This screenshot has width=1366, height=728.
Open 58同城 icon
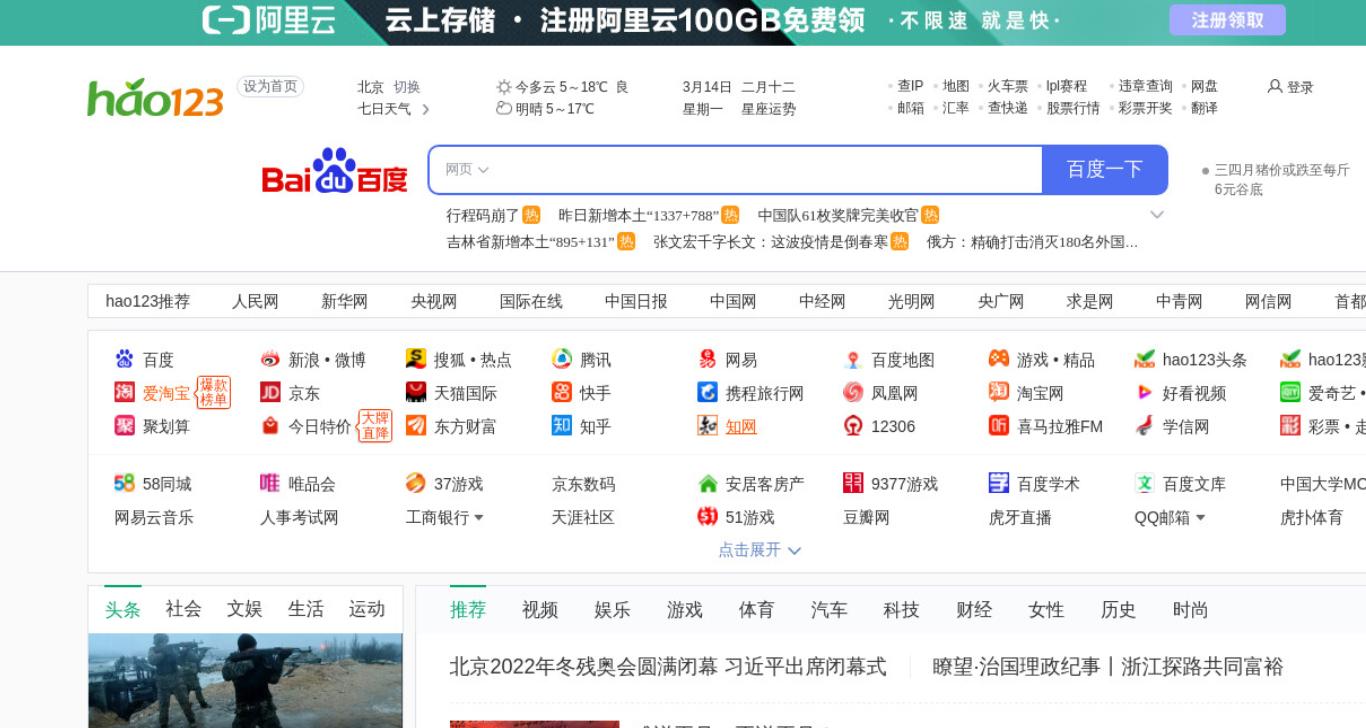[124, 483]
